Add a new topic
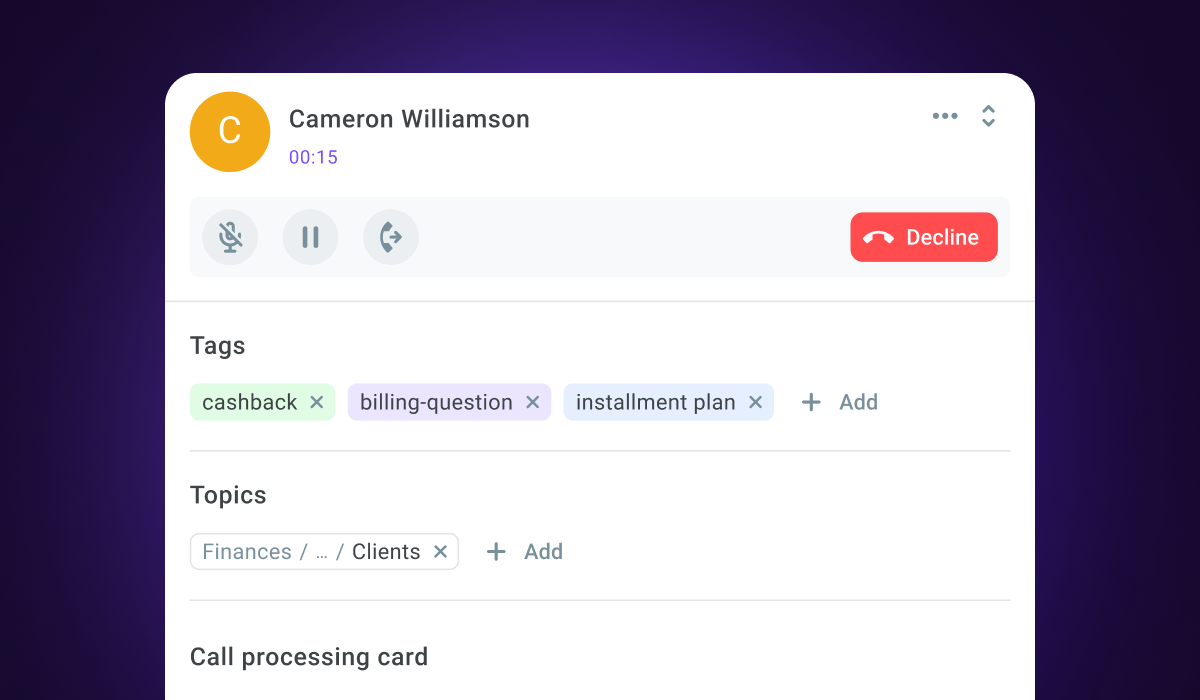This screenshot has height=700, width=1200. pyautogui.click(x=524, y=552)
